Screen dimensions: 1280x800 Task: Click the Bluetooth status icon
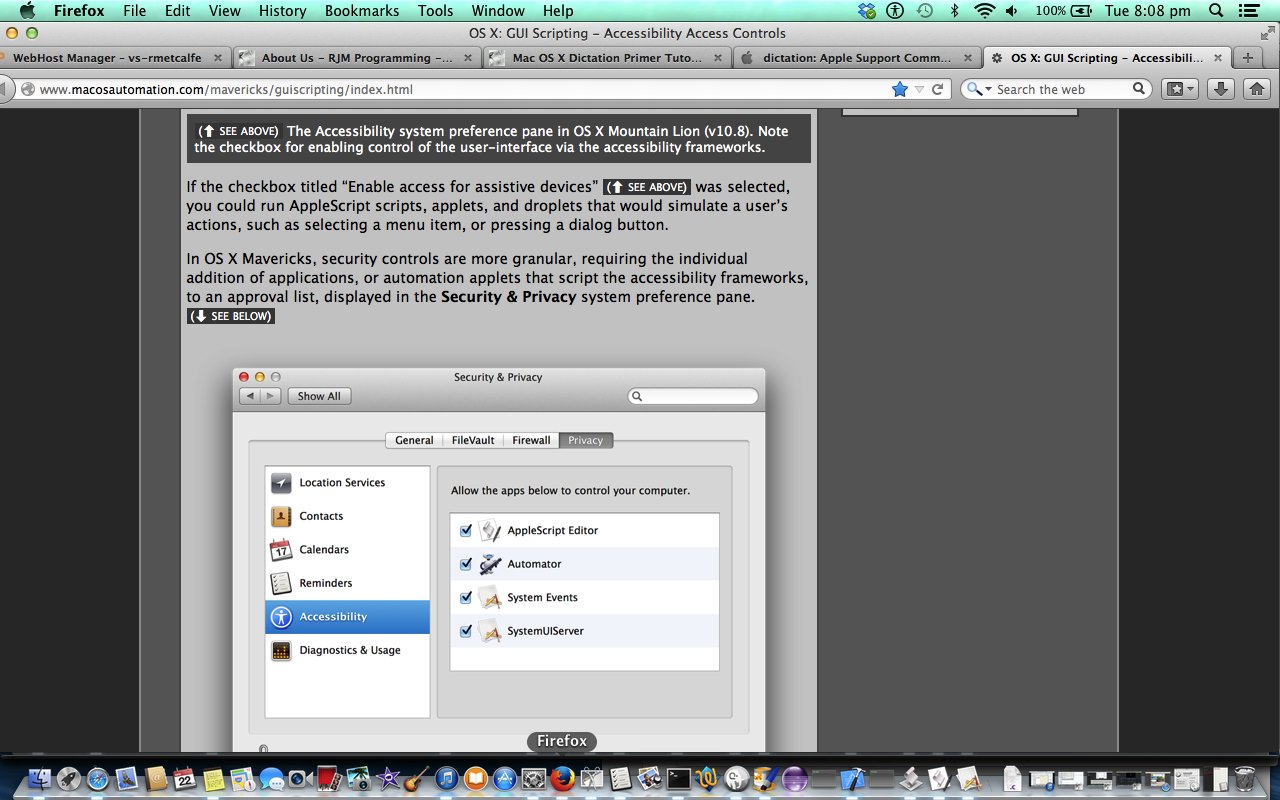coord(954,11)
